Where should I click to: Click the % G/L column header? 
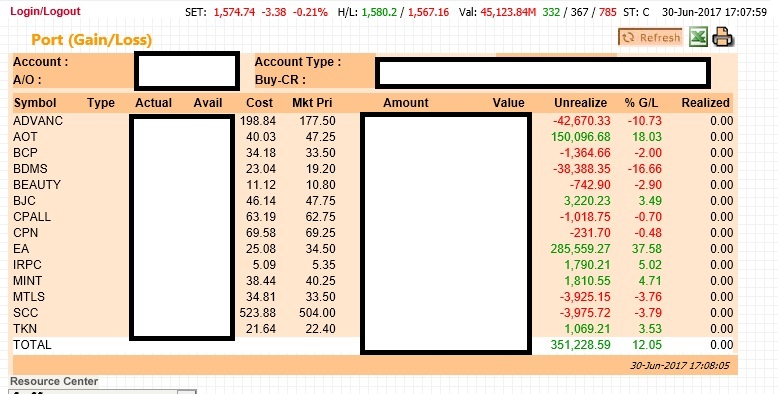point(641,103)
